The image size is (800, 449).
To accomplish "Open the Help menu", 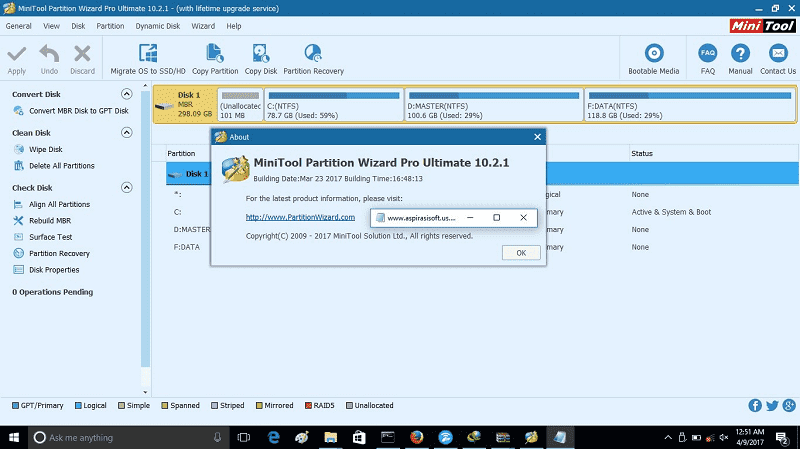I will [x=234, y=26].
